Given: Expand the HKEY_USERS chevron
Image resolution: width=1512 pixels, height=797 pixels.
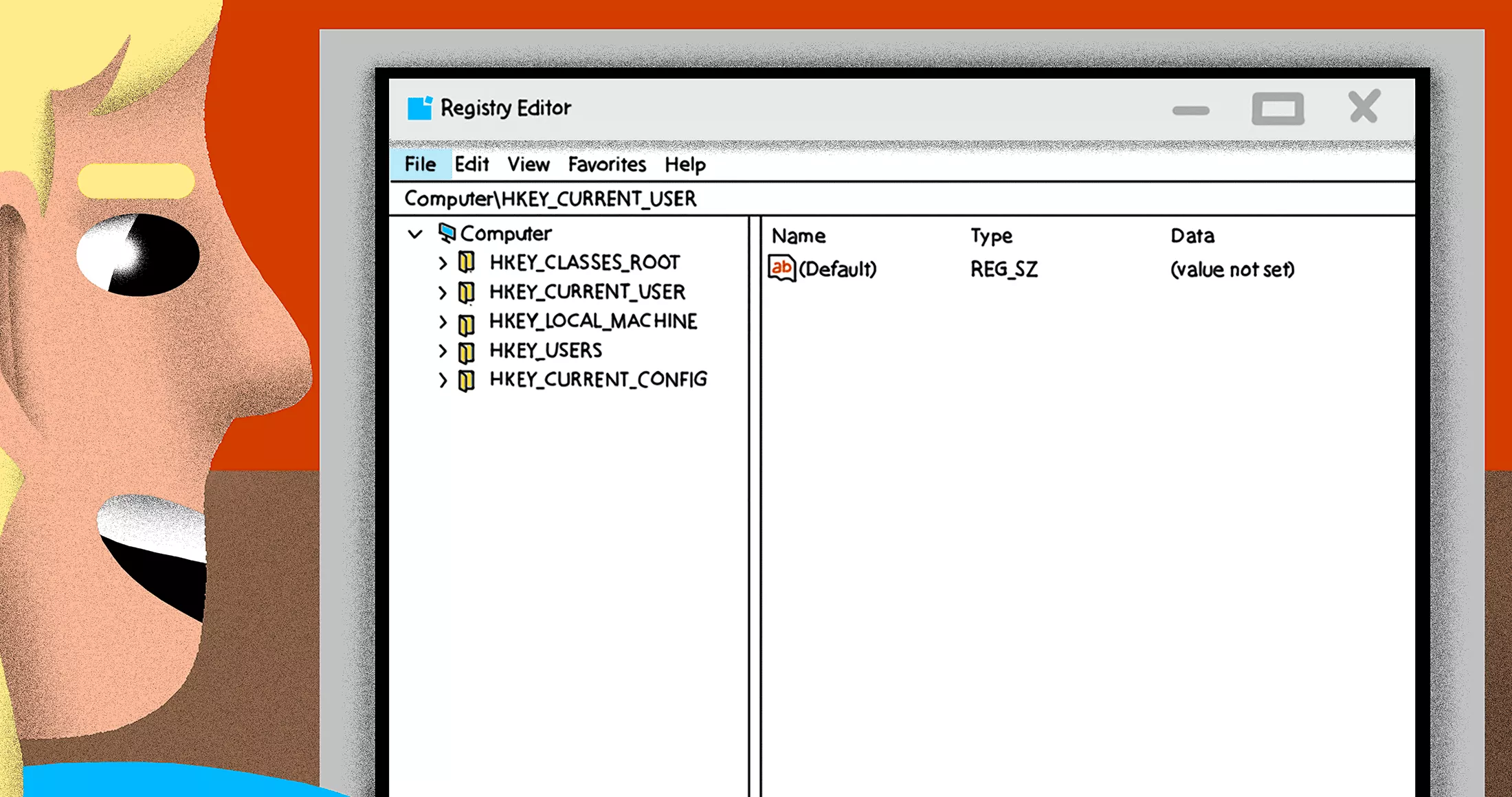Looking at the screenshot, I should (443, 351).
